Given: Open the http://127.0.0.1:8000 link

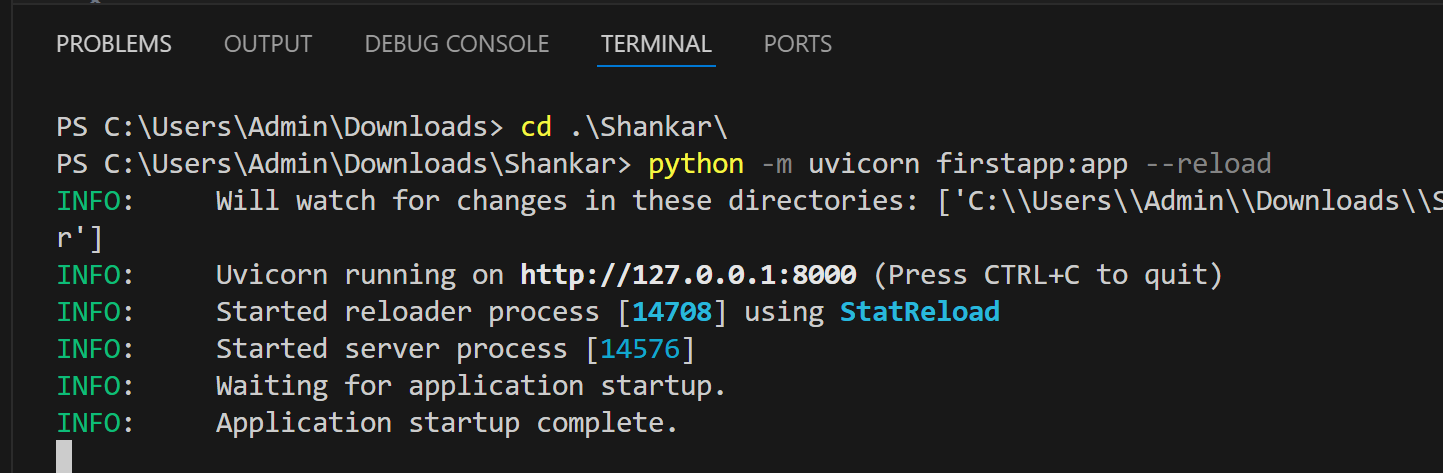Looking at the screenshot, I should coord(688,275).
